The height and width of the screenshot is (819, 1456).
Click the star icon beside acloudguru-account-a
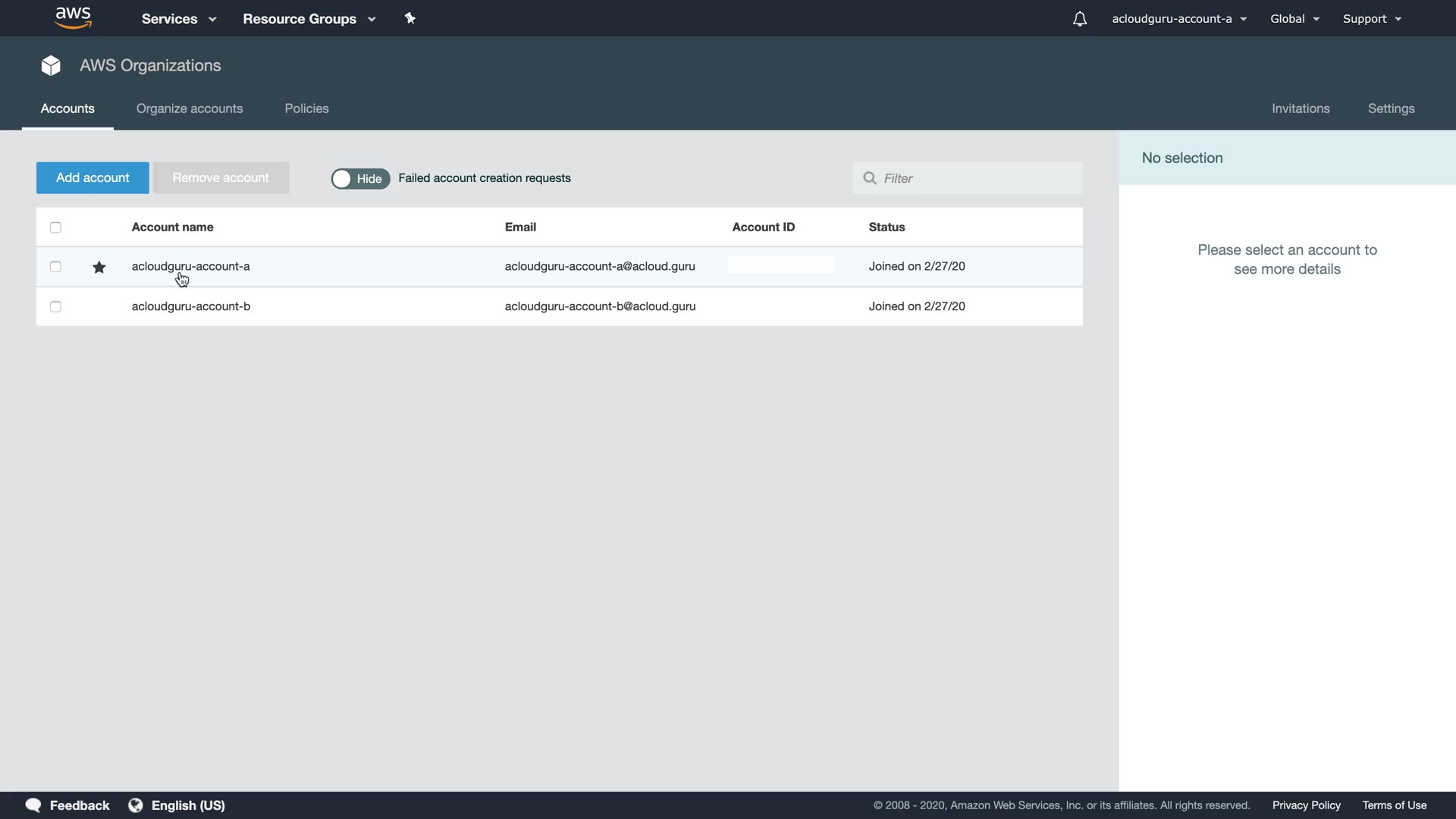[99, 267]
